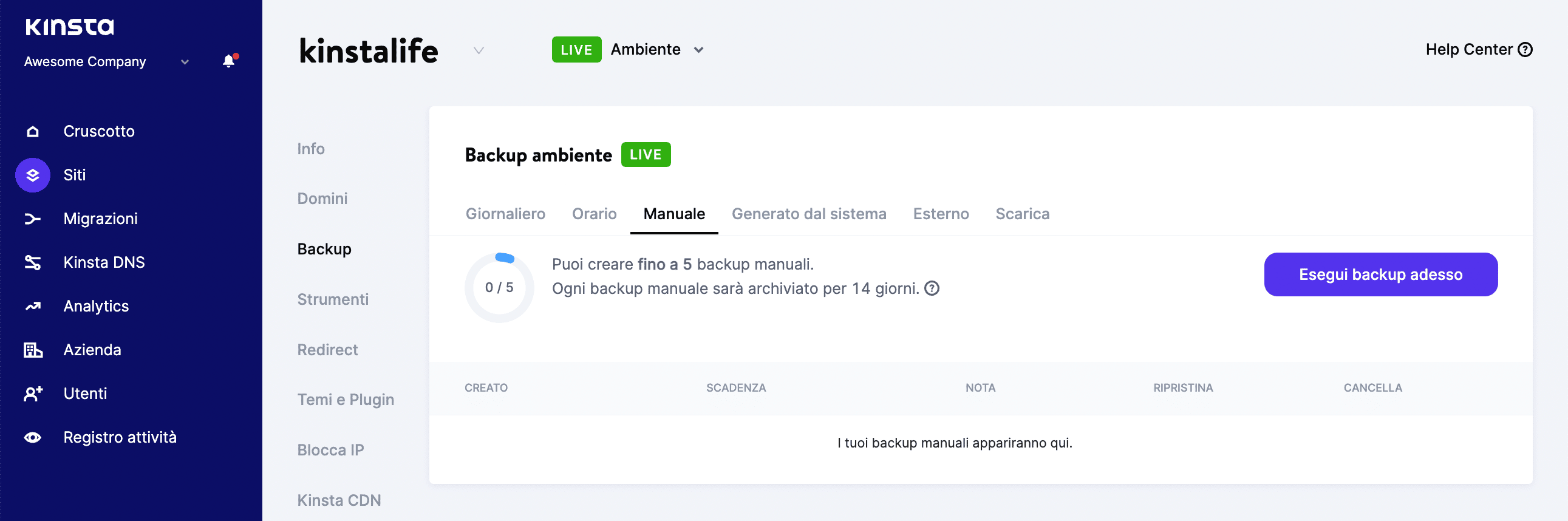
Task: Click the notification bell with red dot
Action: 228,61
